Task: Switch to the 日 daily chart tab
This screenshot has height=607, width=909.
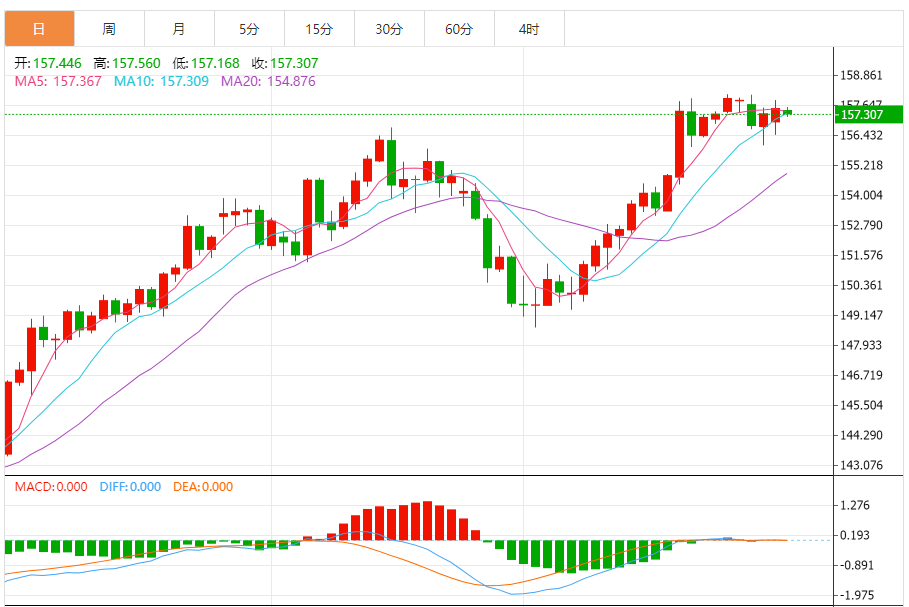Action: [39, 29]
